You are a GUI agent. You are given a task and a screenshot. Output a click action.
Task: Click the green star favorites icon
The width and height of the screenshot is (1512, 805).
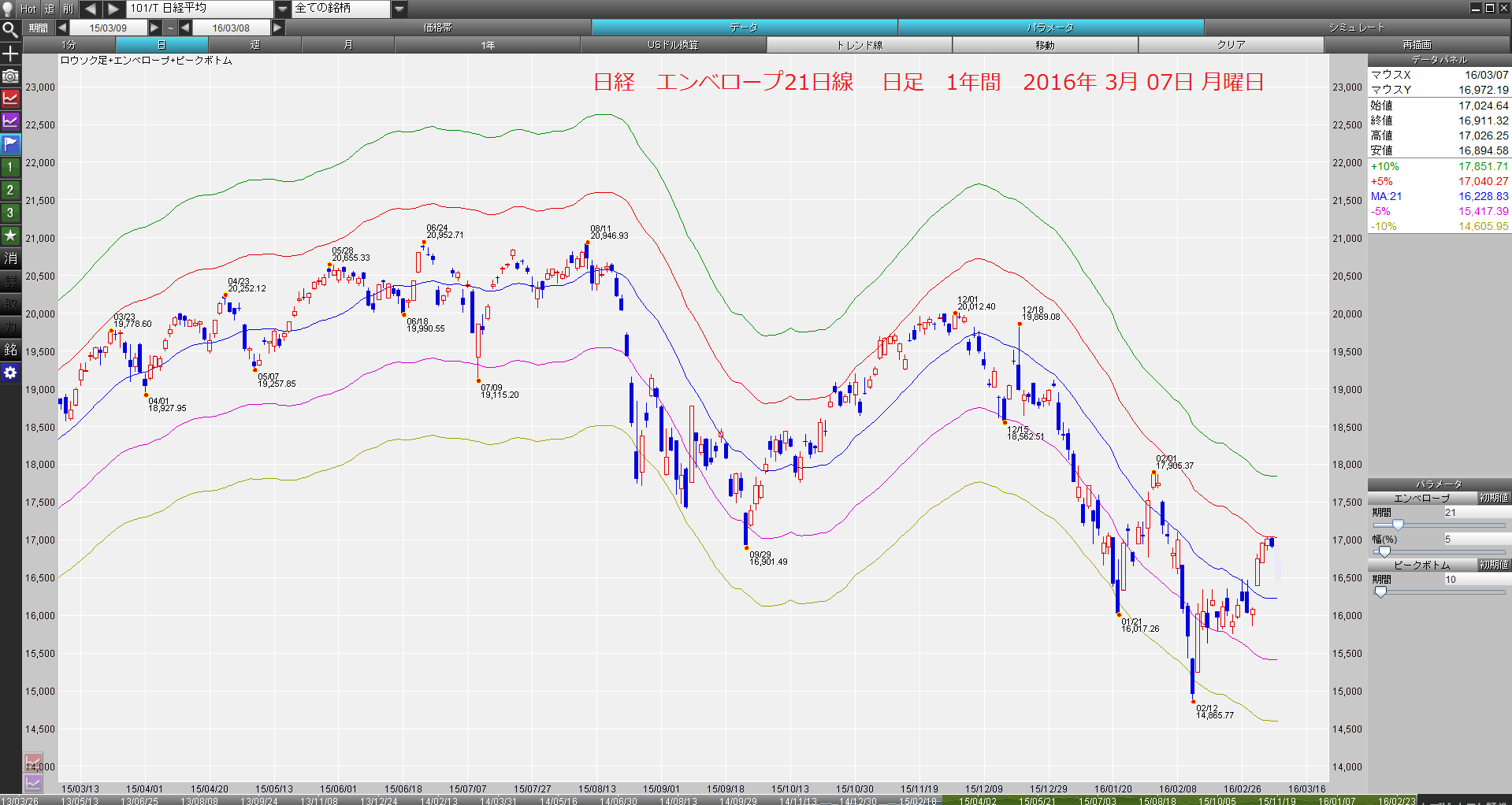point(10,236)
